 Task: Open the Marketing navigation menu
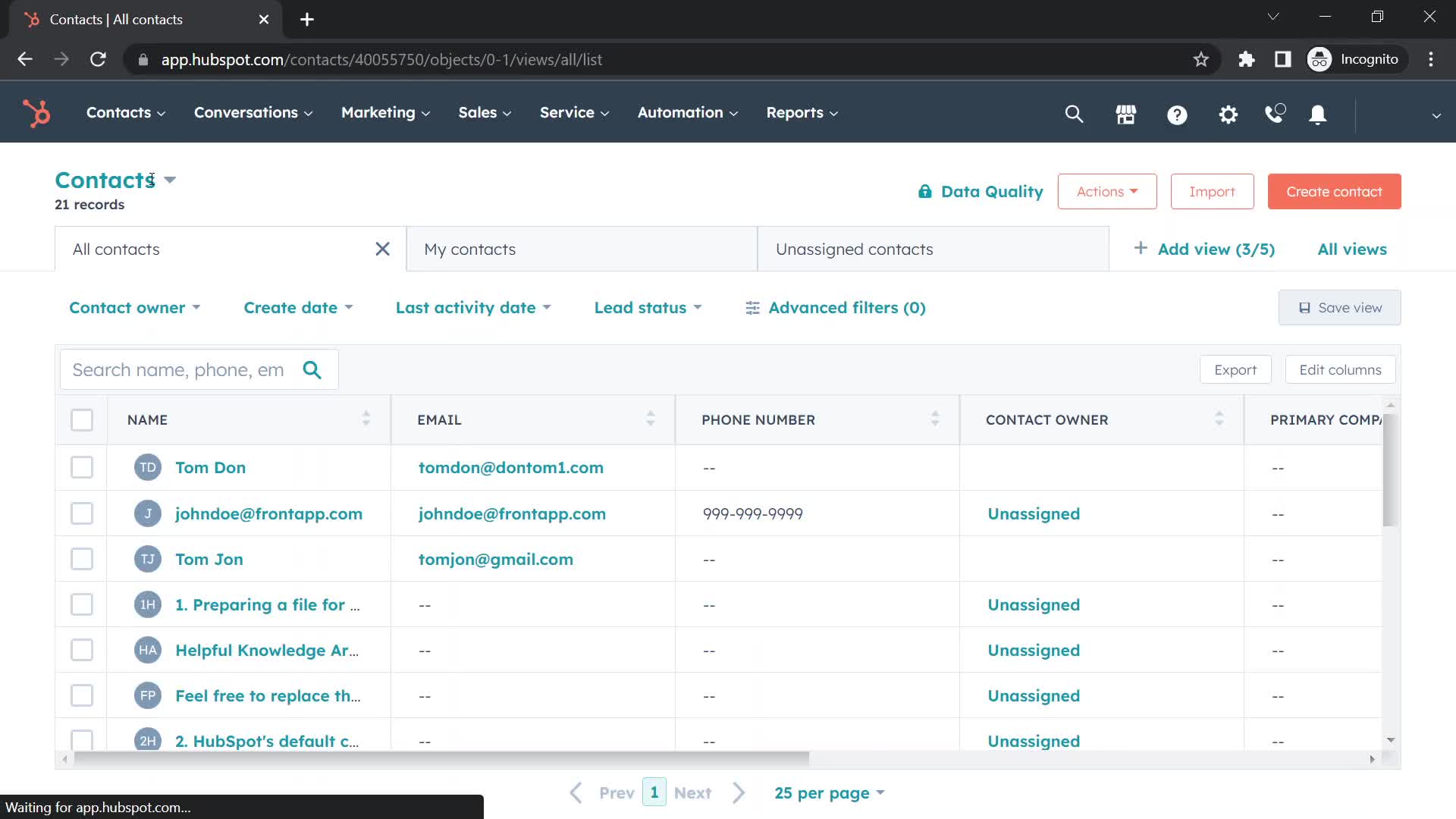tap(385, 113)
